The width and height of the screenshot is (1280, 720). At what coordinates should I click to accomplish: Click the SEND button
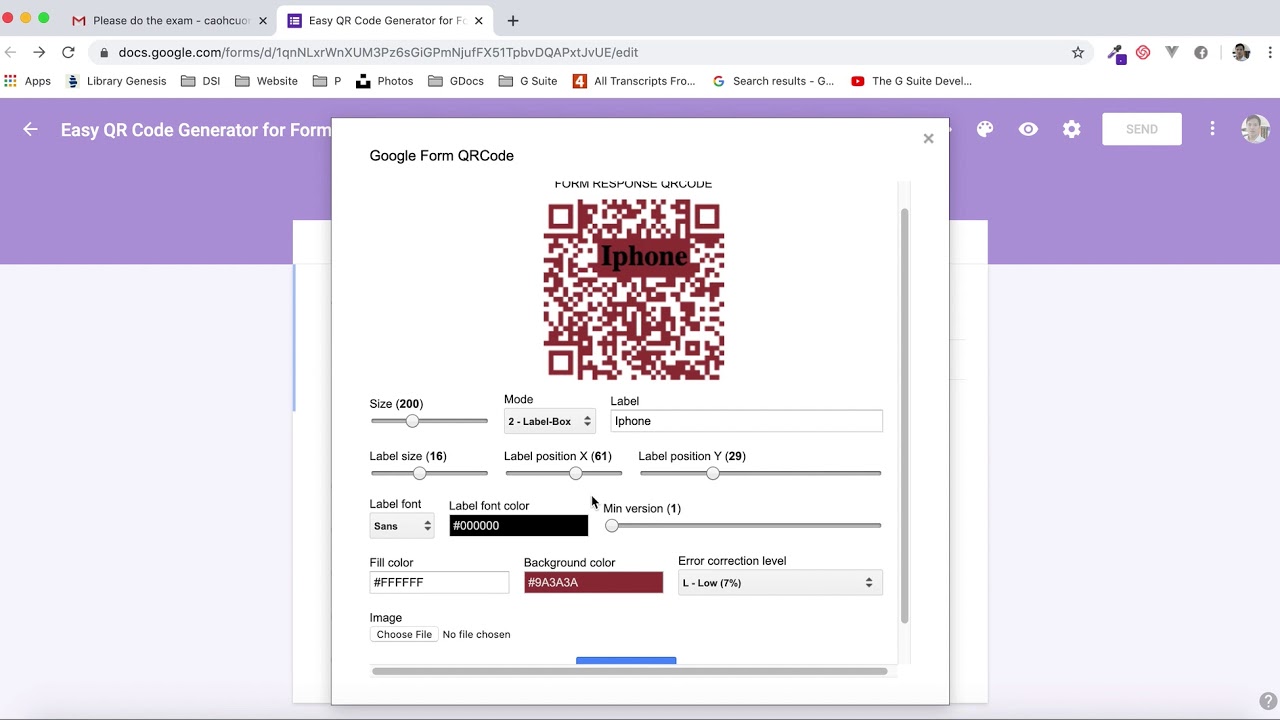click(1141, 129)
